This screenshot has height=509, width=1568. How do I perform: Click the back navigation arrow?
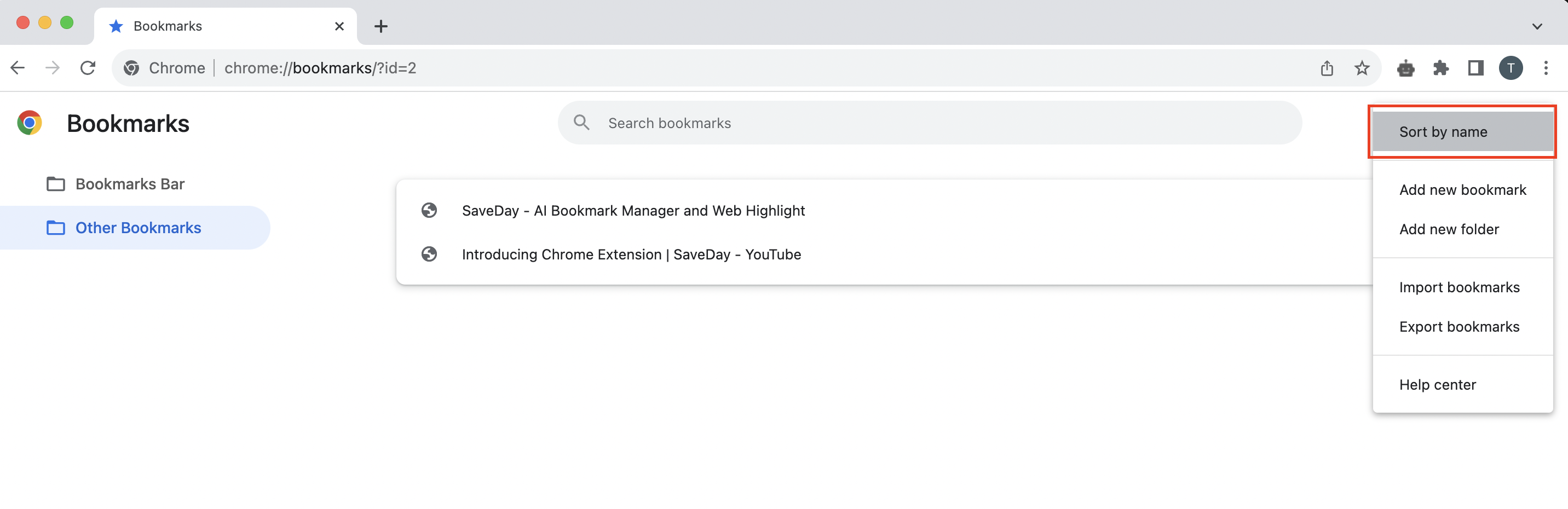coord(17,67)
